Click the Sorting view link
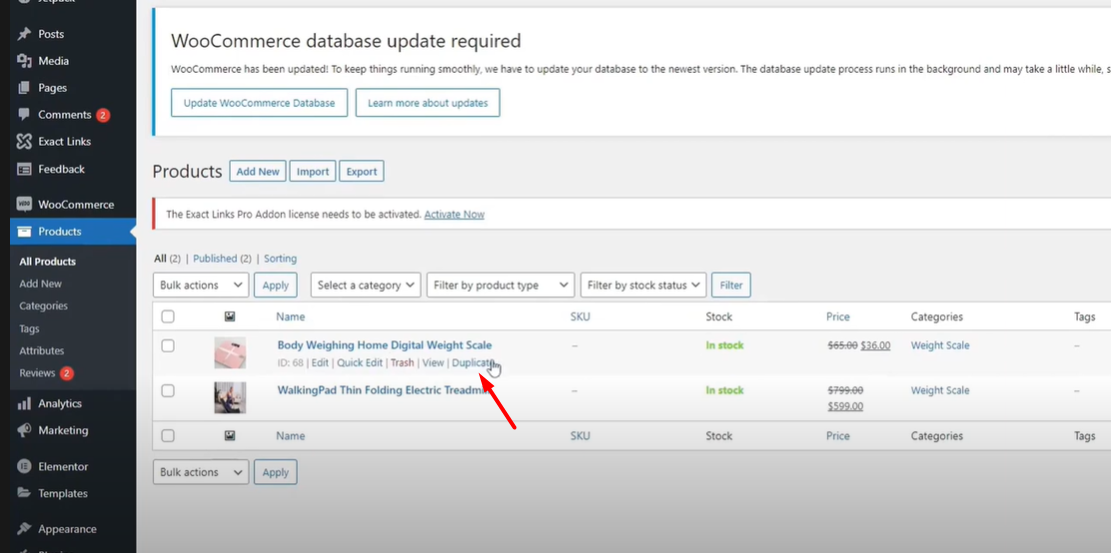This screenshot has width=1111, height=553. coord(281,259)
